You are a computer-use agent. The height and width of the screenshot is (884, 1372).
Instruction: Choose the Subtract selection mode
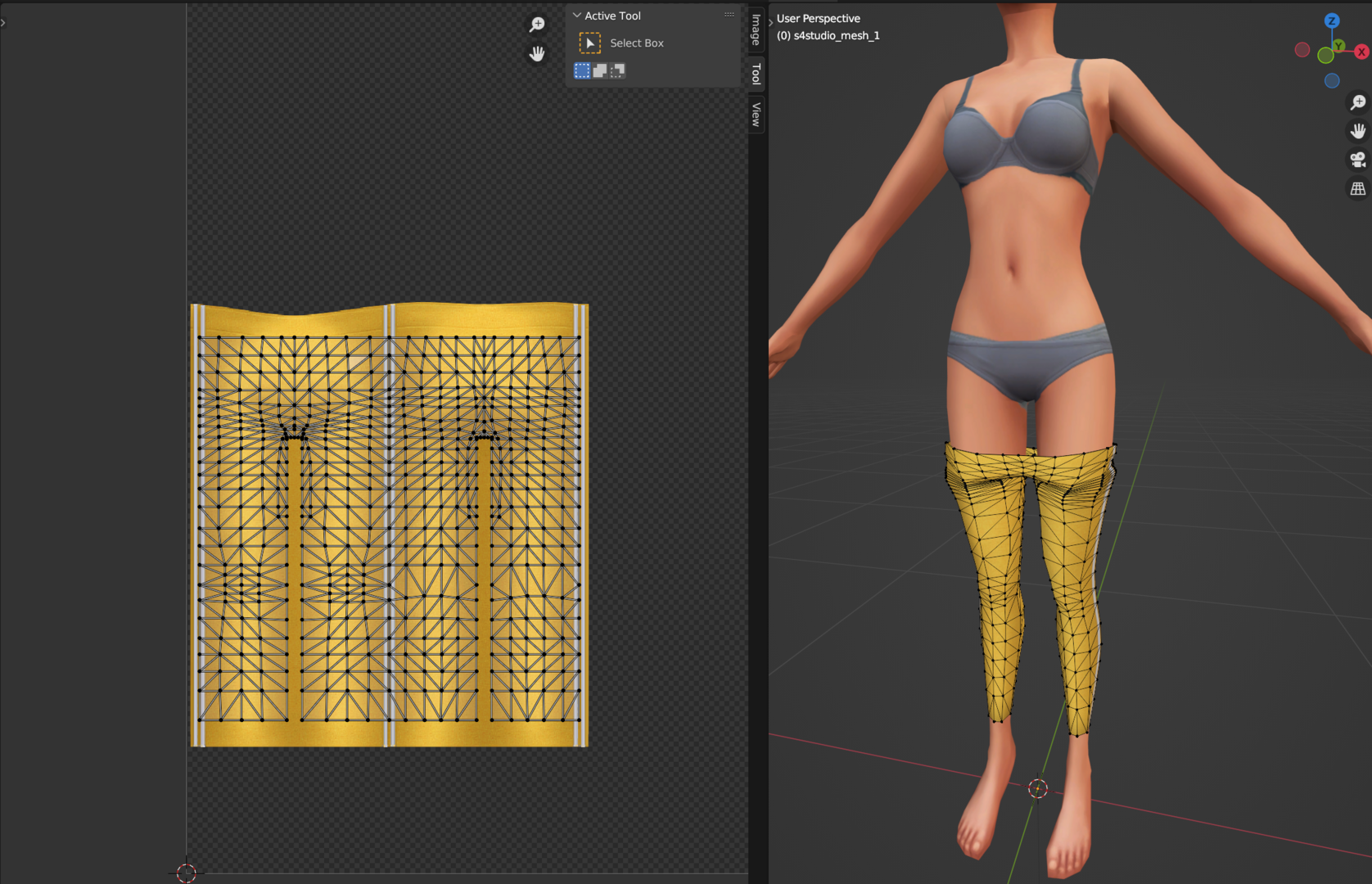click(x=618, y=70)
